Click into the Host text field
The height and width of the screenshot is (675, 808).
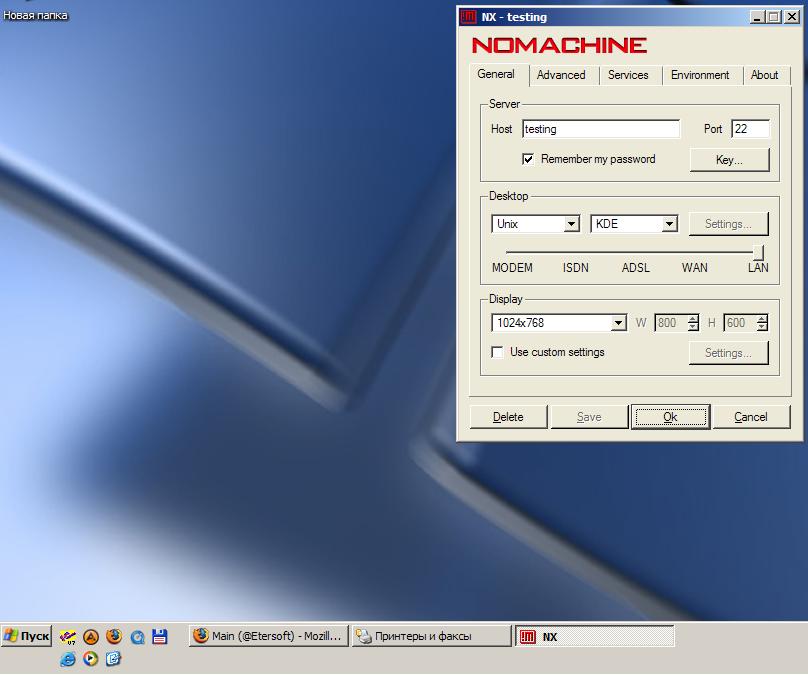[600, 129]
